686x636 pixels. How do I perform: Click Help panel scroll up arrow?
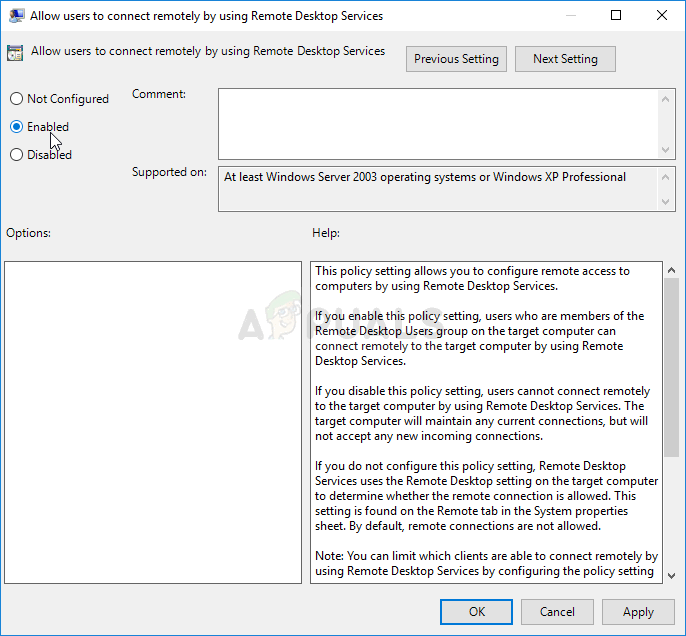click(671, 270)
